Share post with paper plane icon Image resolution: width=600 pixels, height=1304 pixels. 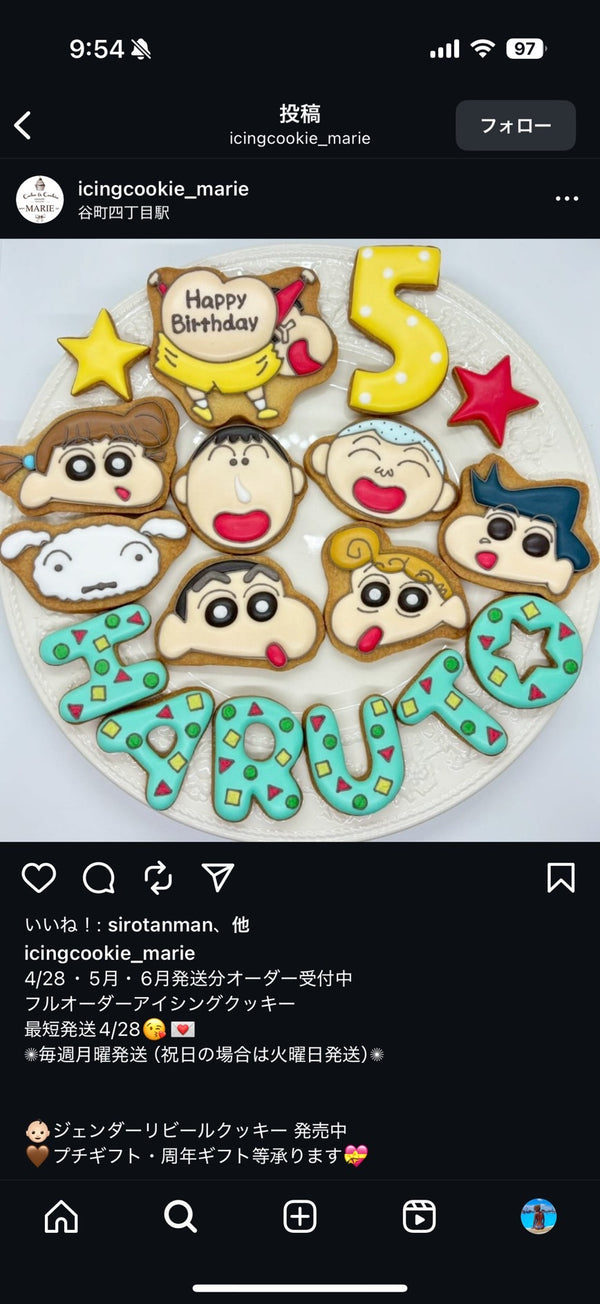[x=217, y=877]
